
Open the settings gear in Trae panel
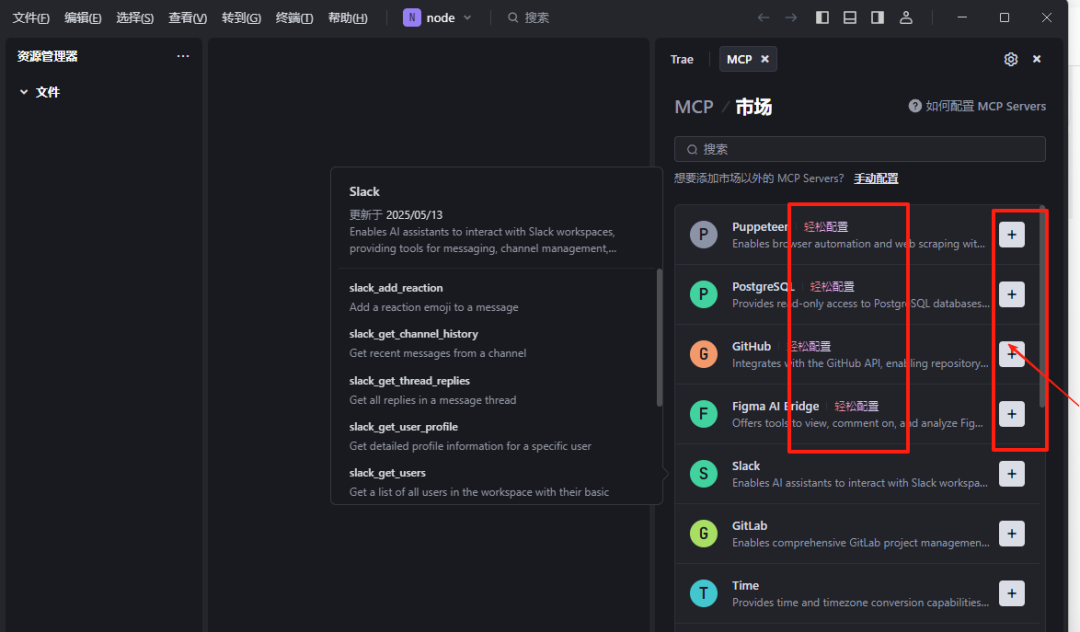(1010, 59)
